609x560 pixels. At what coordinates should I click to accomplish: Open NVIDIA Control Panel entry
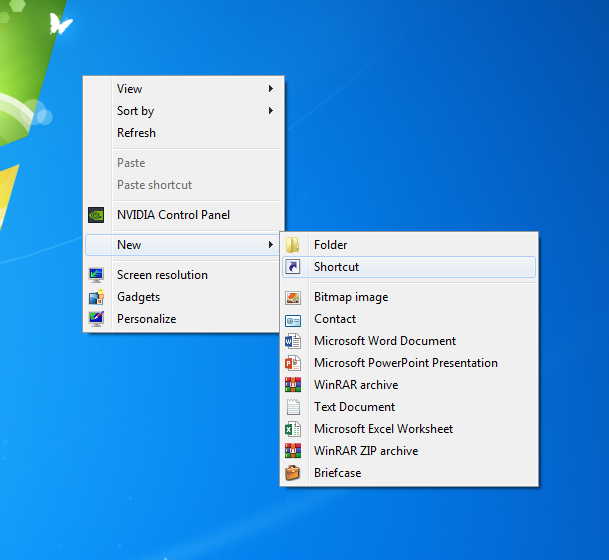pos(183,215)
